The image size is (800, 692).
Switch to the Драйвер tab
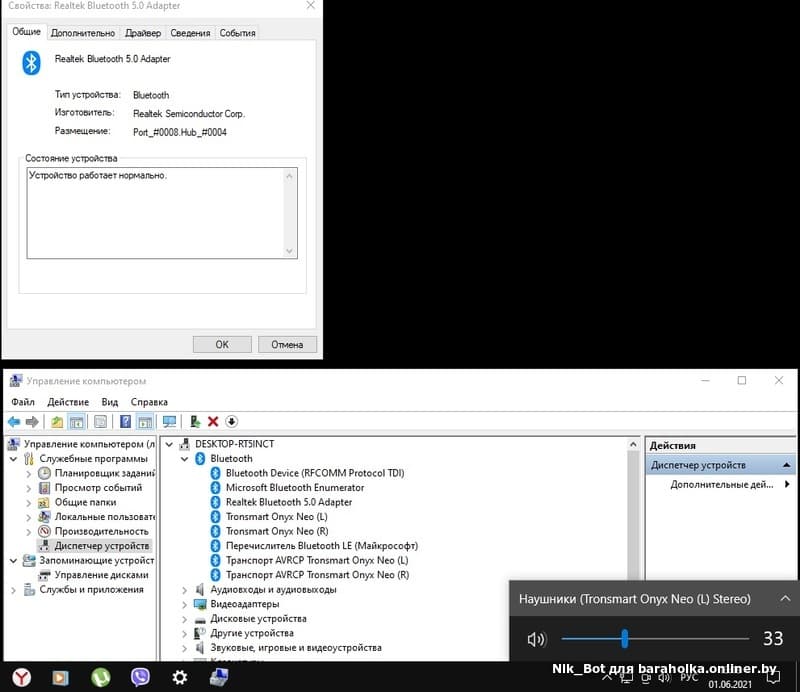tap(143, 33)
